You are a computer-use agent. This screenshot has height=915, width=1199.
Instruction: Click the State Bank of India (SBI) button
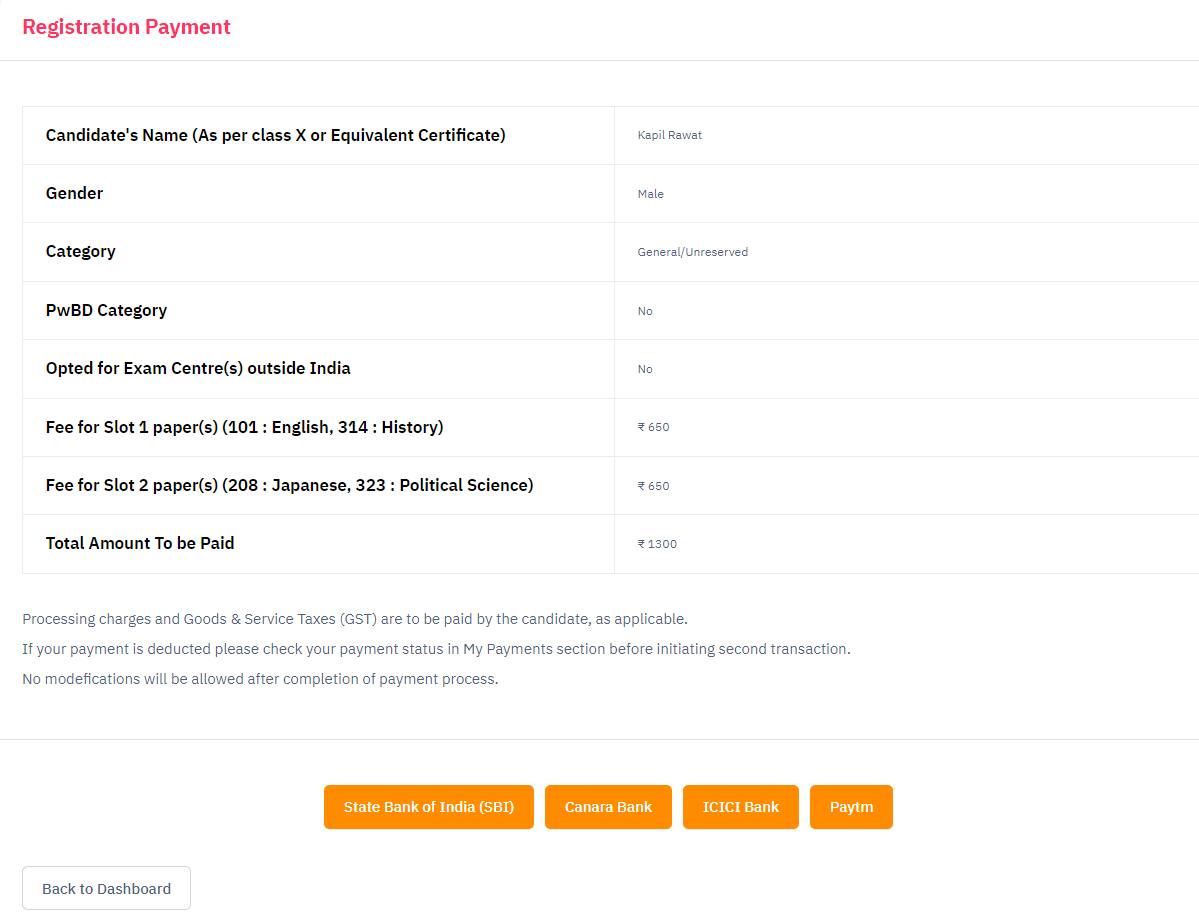click(x=428, y=807)
